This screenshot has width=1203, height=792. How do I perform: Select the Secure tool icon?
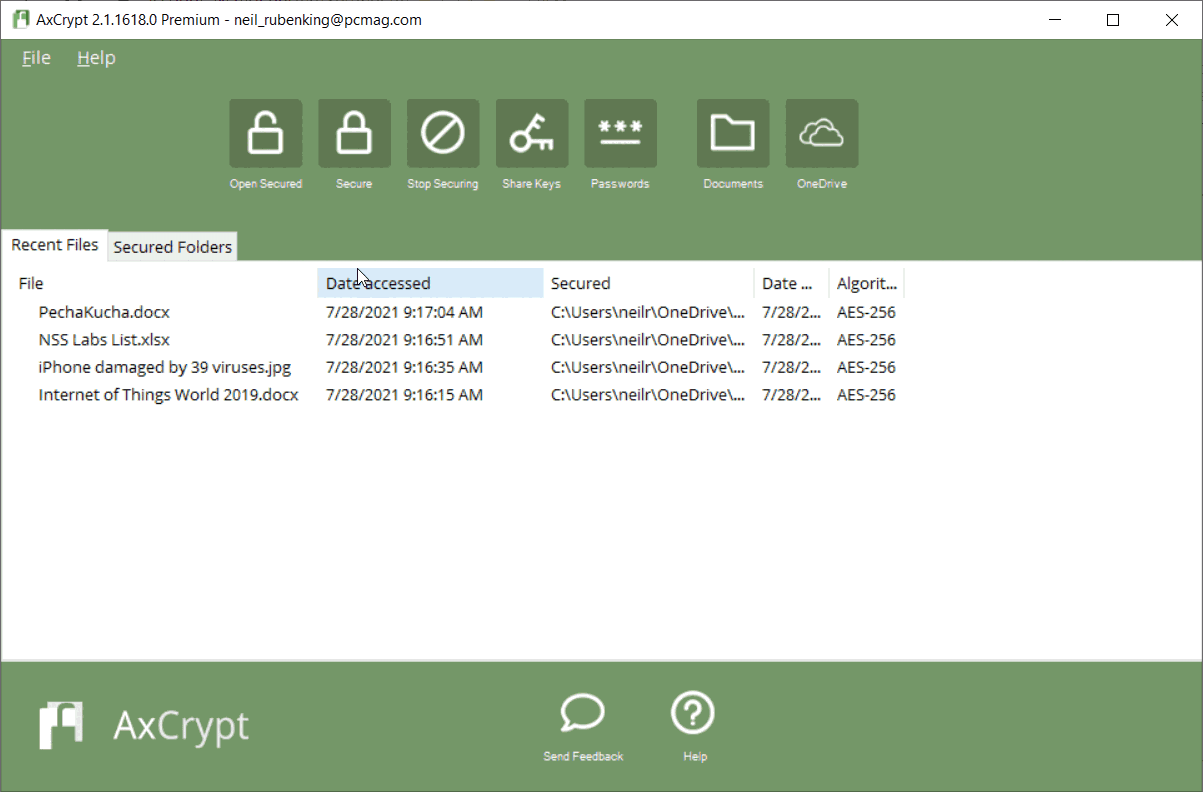(354, 133)
